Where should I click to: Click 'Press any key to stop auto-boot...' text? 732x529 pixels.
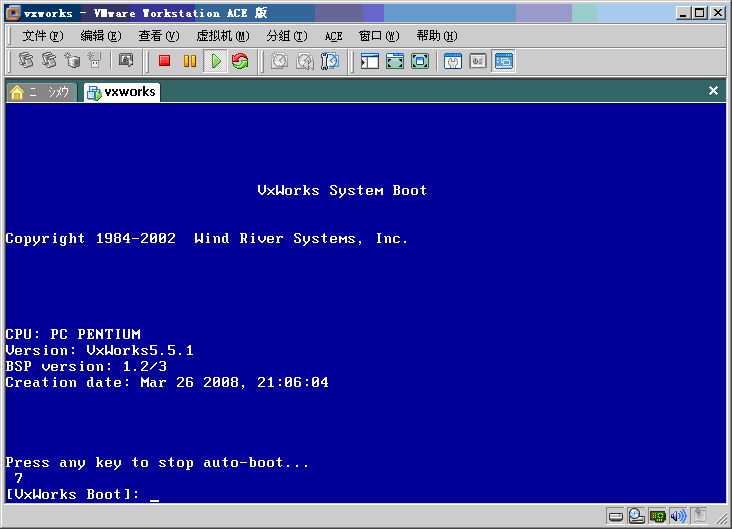(157, 463)
